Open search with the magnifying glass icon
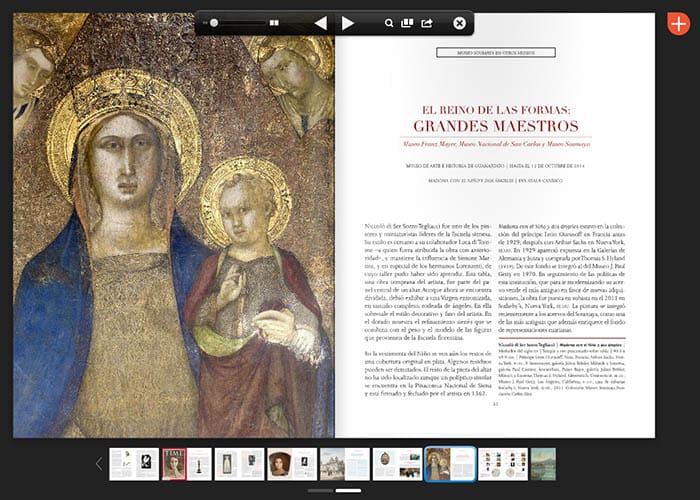The height and width of the screenshot is (500, 700). point(389,23)
